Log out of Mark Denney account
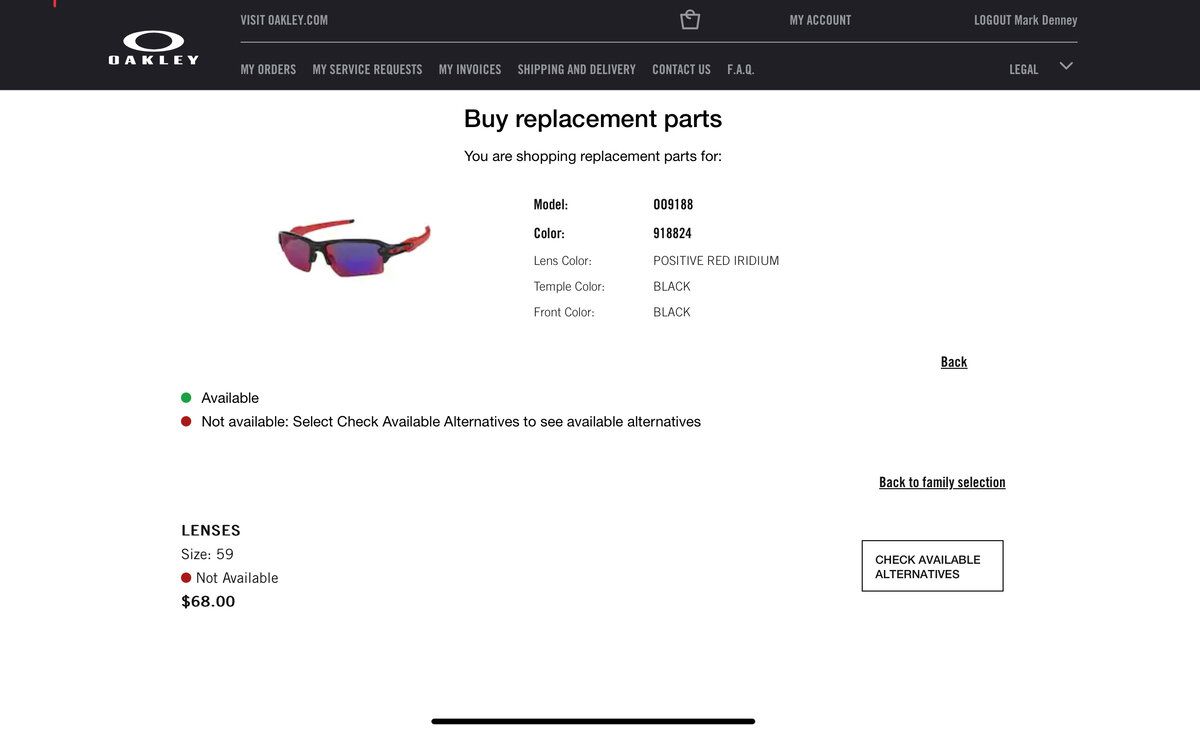Viewport: 1200px width, 732px height. coord(1025,20)
